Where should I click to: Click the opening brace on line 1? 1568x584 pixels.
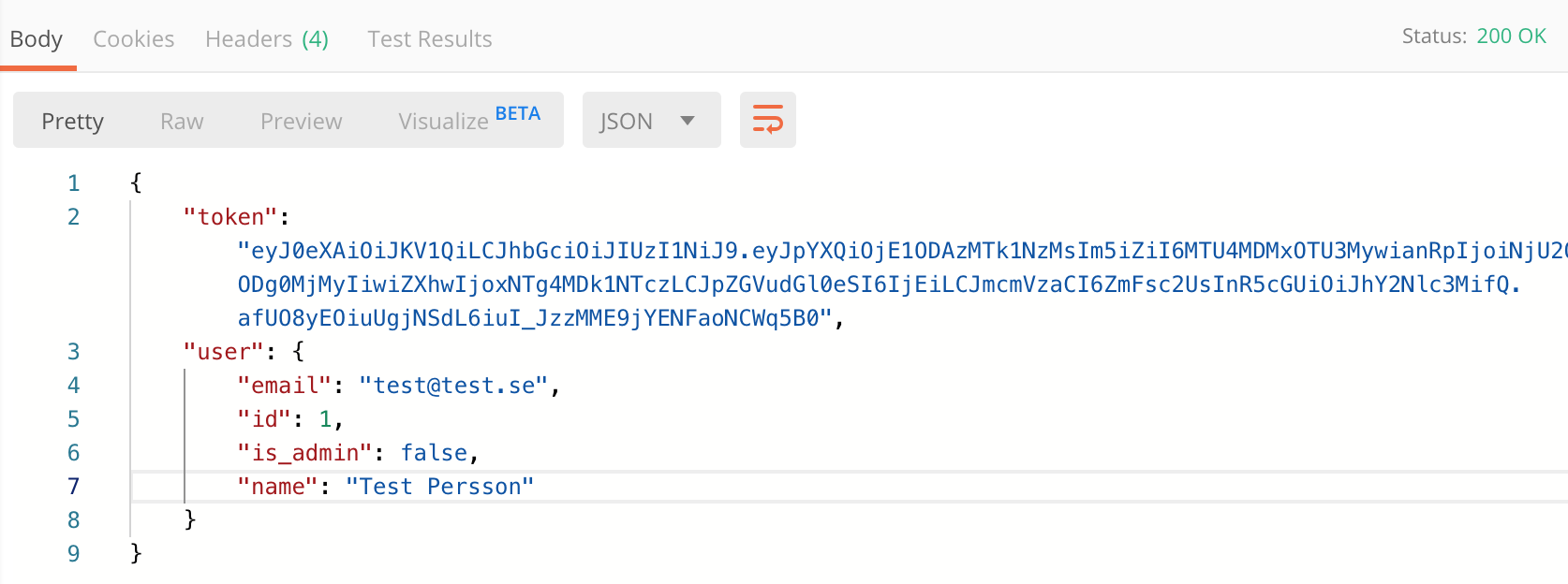coord(136,182)
